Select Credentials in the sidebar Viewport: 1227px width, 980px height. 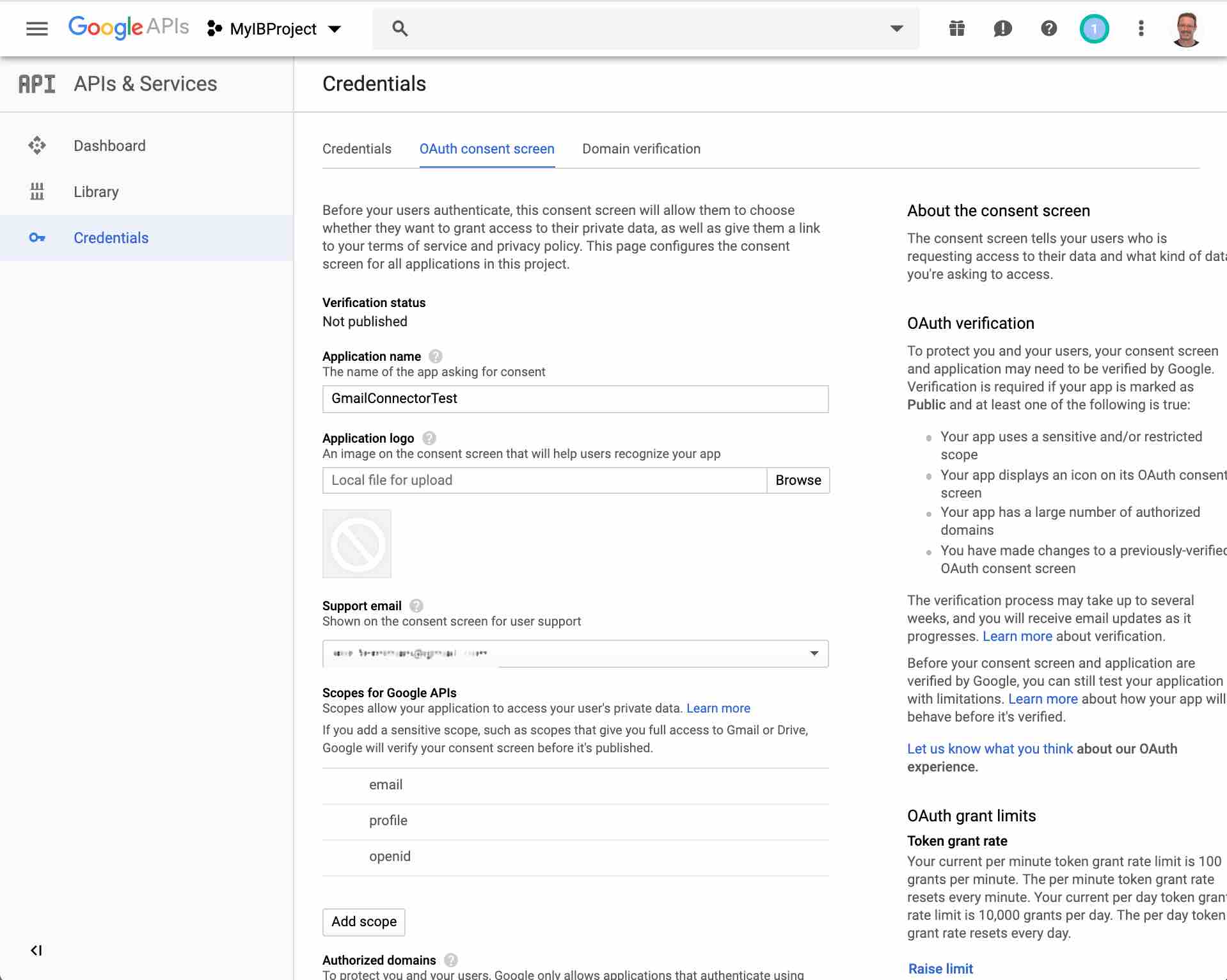click(146, 238)
